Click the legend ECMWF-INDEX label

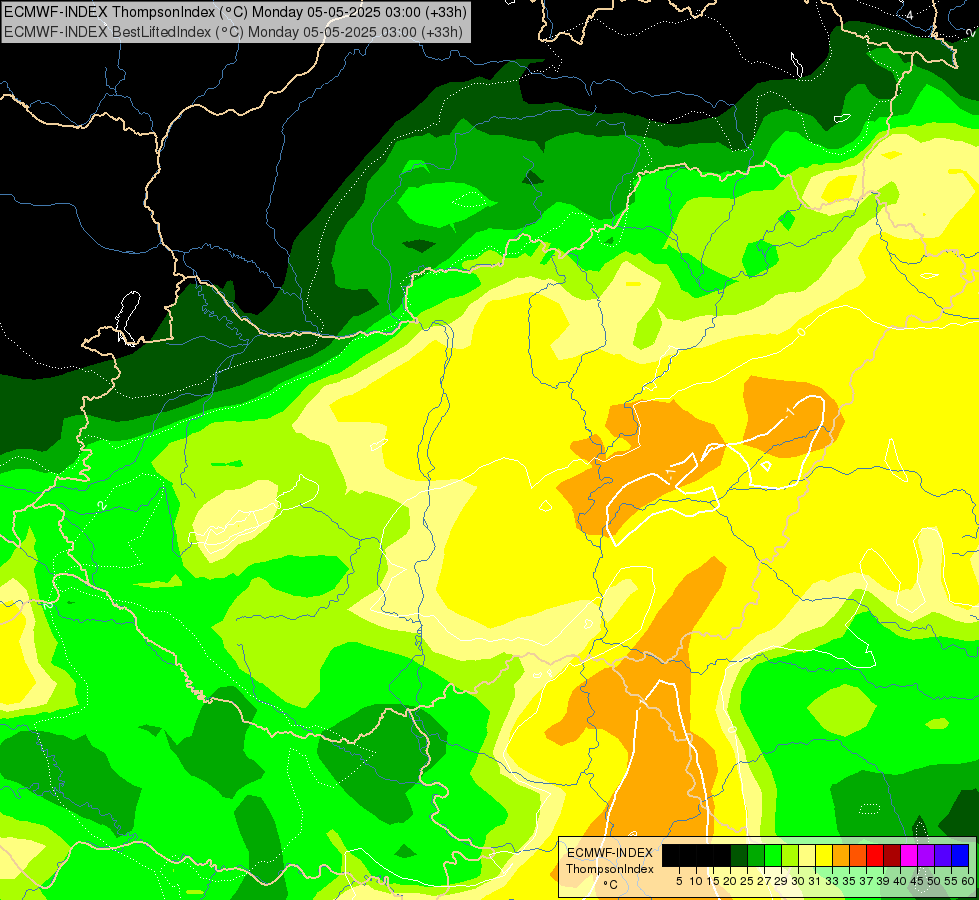point(610,853)
